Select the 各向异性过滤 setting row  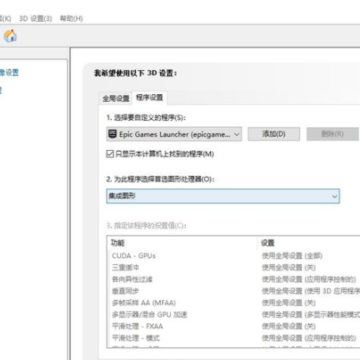233,279
